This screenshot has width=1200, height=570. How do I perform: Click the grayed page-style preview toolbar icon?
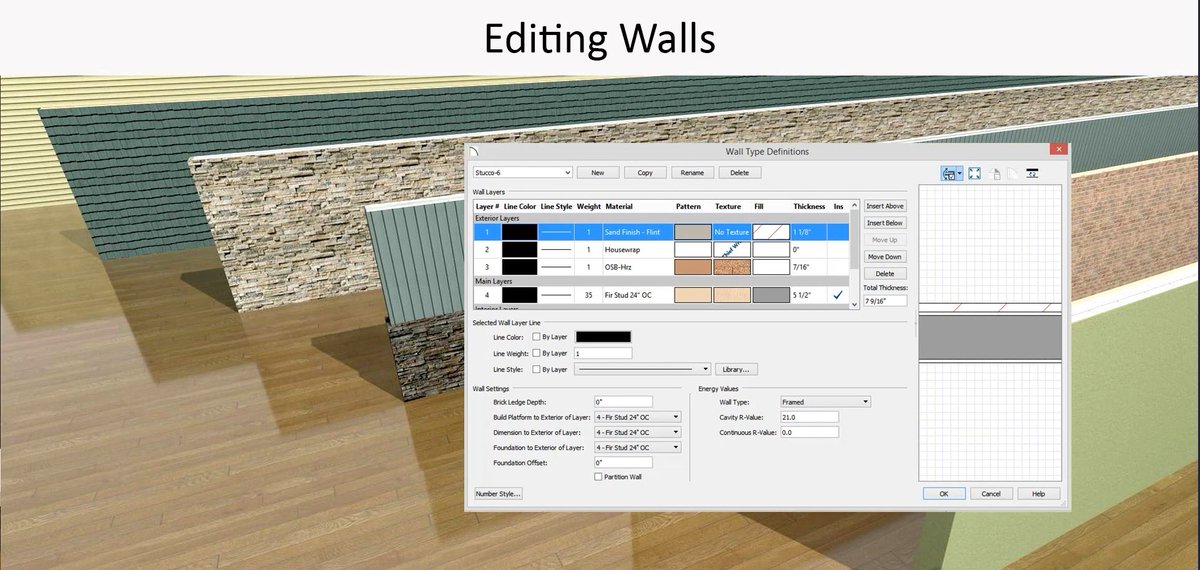click(x=1011, y=173)
